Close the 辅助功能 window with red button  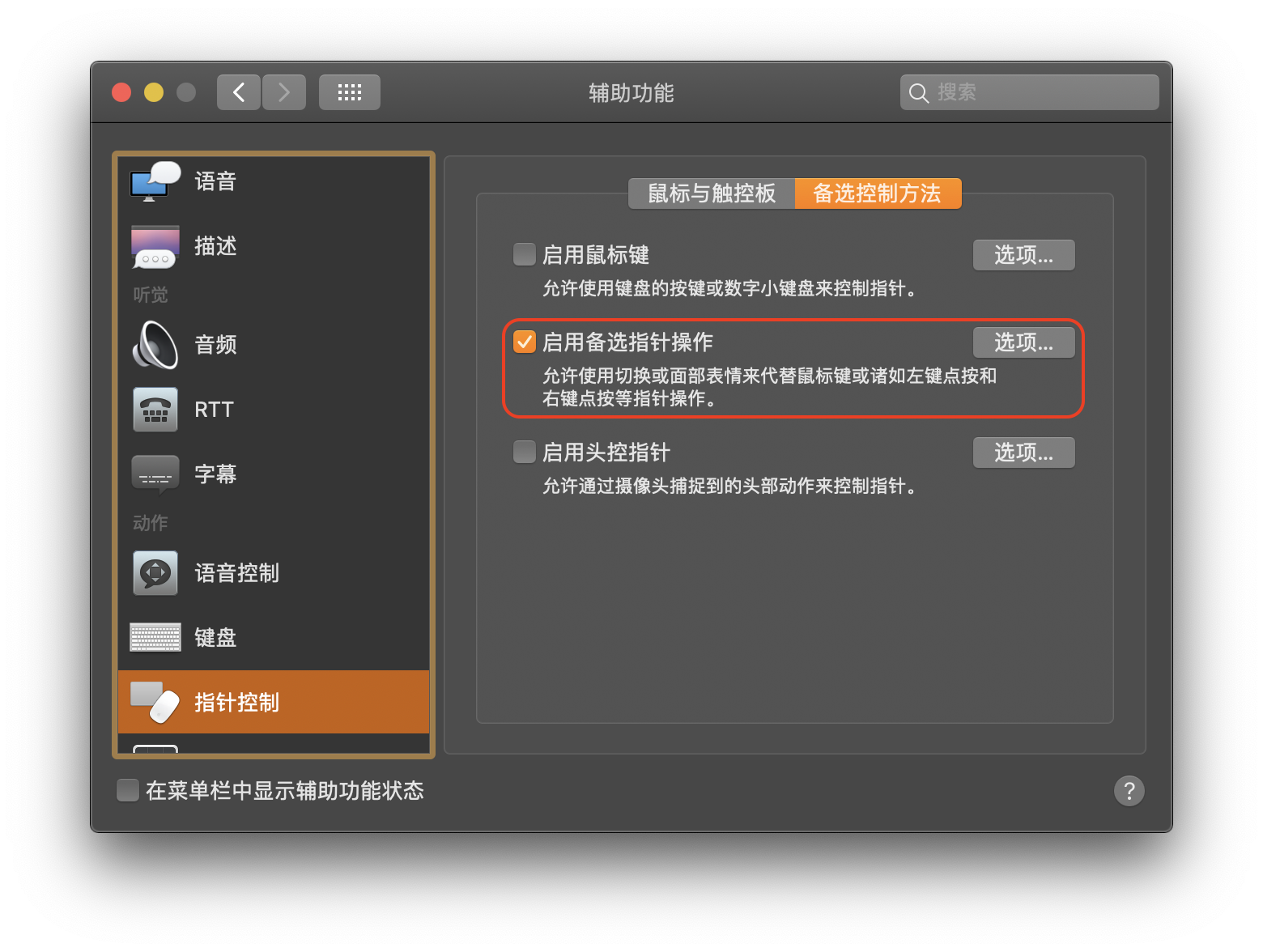[121, 92]
